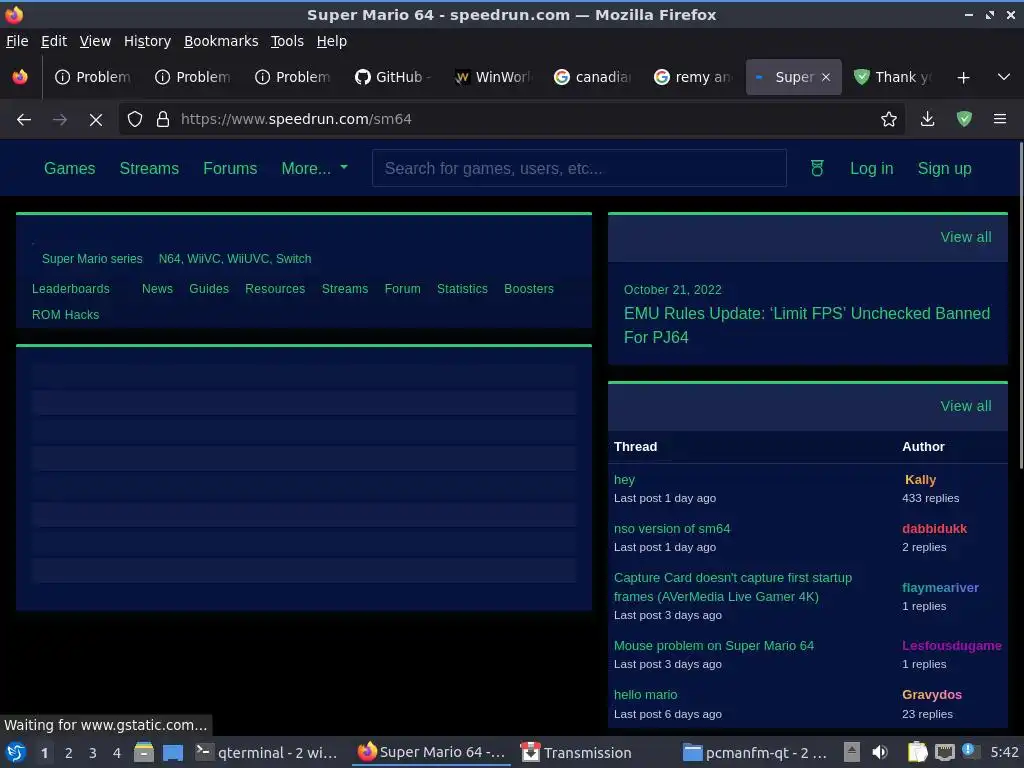Switch to the canadian Google search tab
The height and width of the screenshot is (768, 1024).
pyautogui.click(x=593, y=77)
